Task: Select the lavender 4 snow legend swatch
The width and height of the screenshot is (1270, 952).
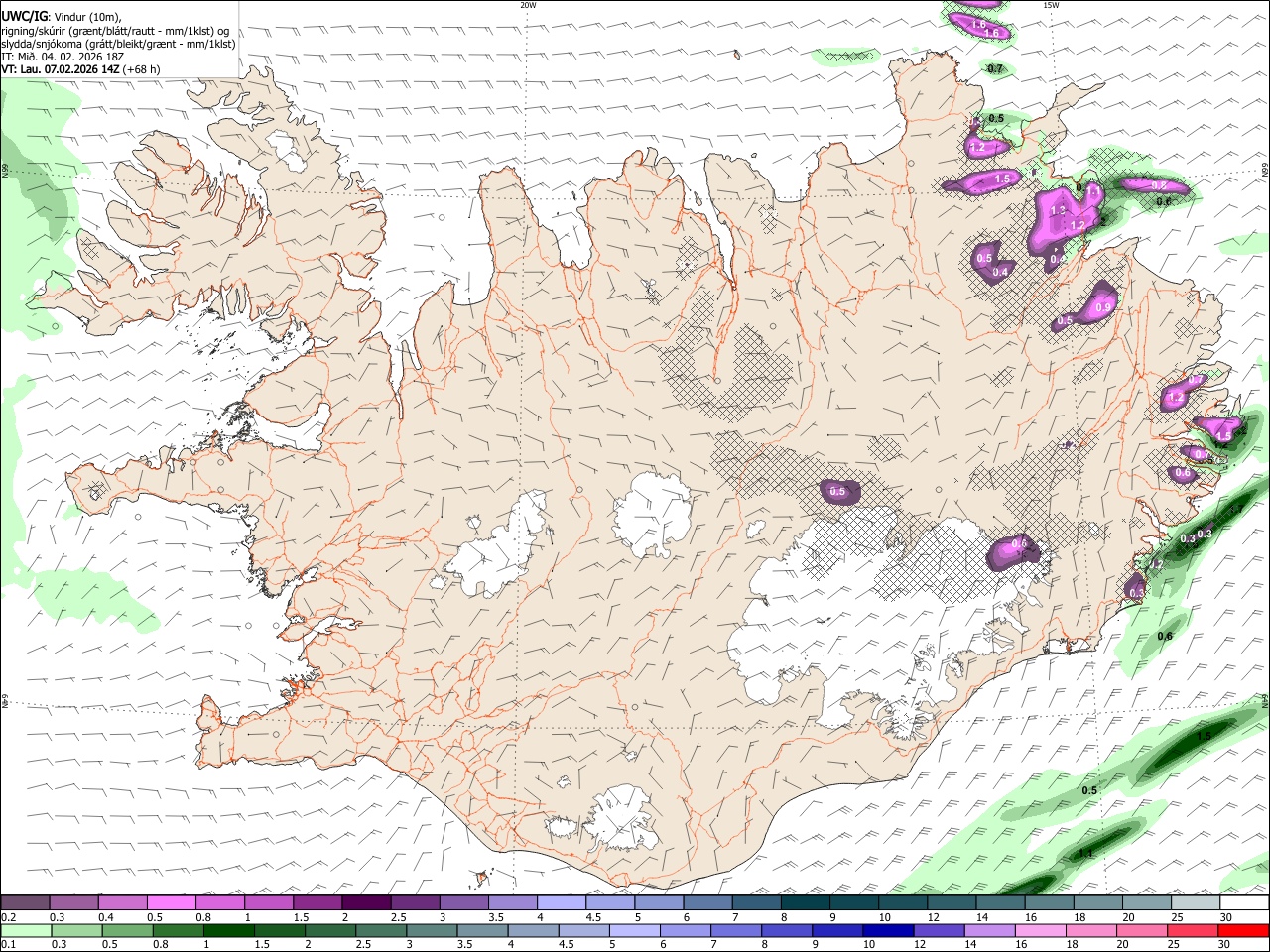Action: [562, 902]
